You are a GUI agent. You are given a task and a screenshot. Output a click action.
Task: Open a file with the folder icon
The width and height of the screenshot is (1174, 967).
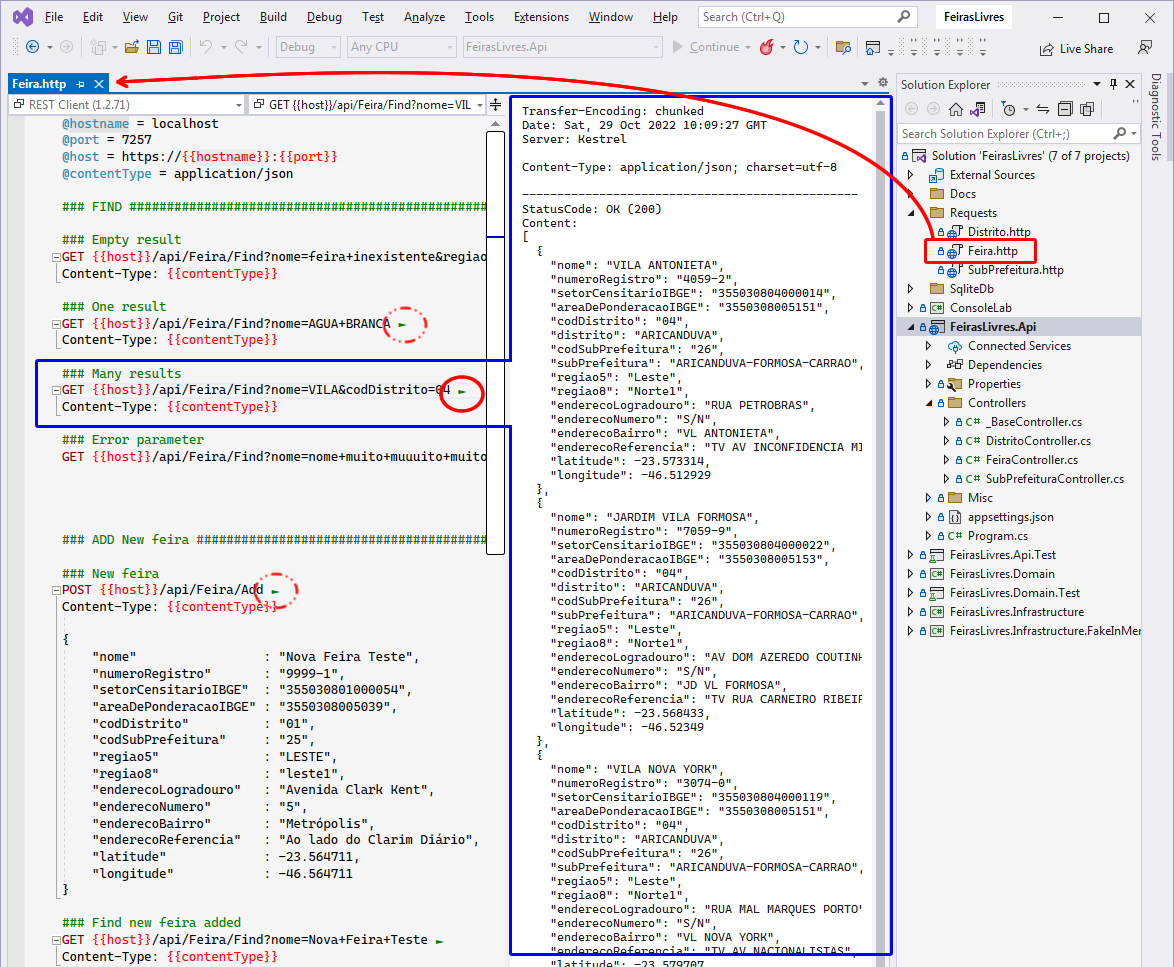coord(132,47)
